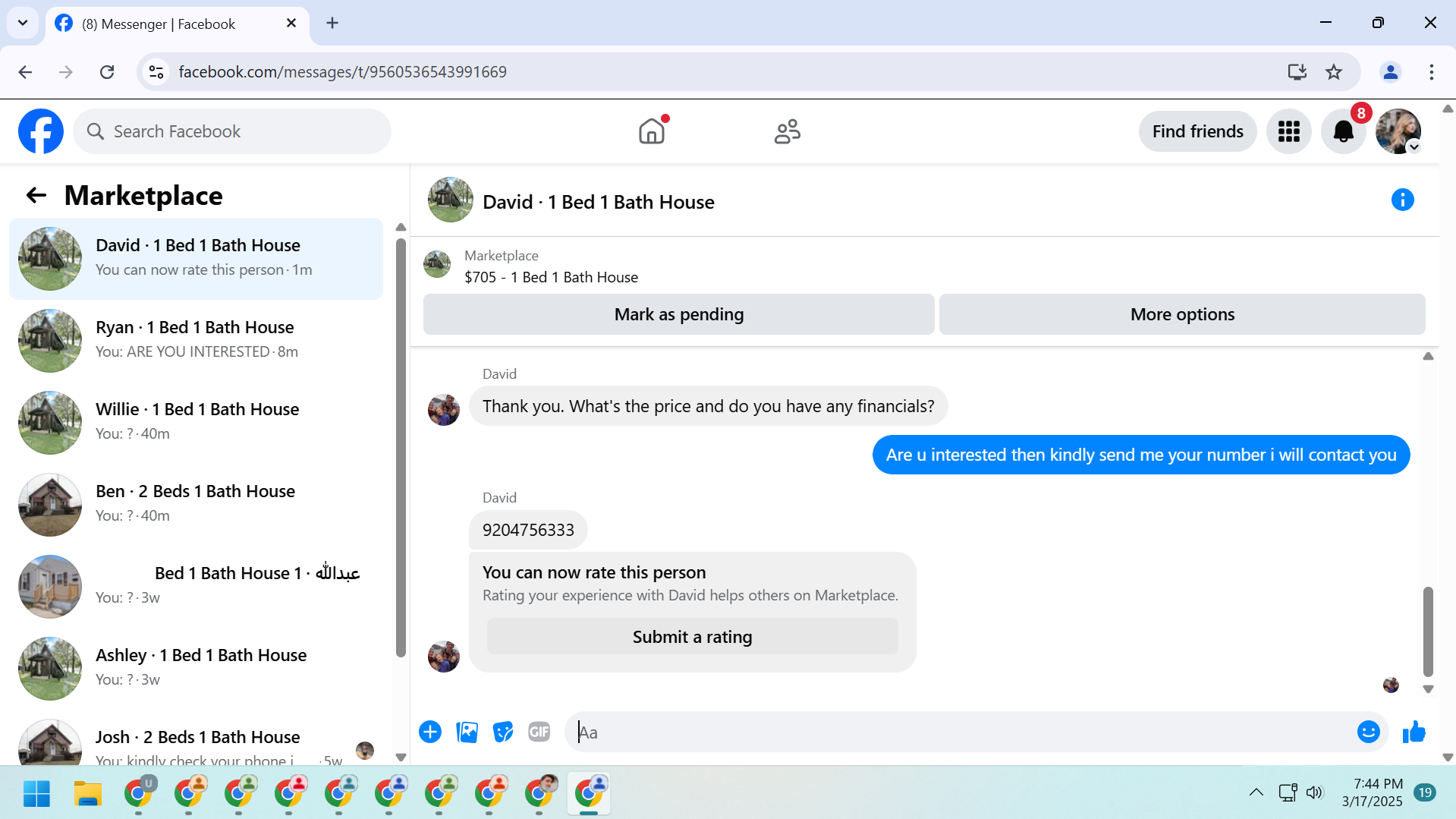
Task: Open the notification center badge showing 19
Action: pos(1425,792)
